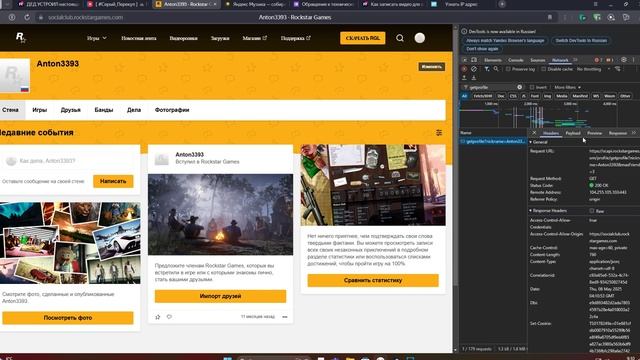Image resolution: width=640 pixels, height=360 pixels.
Task: Select the Fetch/XHR request type filter
Action: coord(483,96)
